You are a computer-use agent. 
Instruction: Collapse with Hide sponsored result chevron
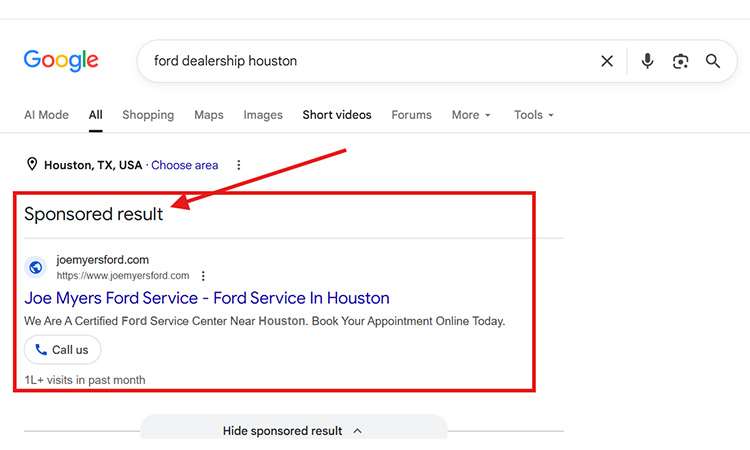click(x=357, y=431)
